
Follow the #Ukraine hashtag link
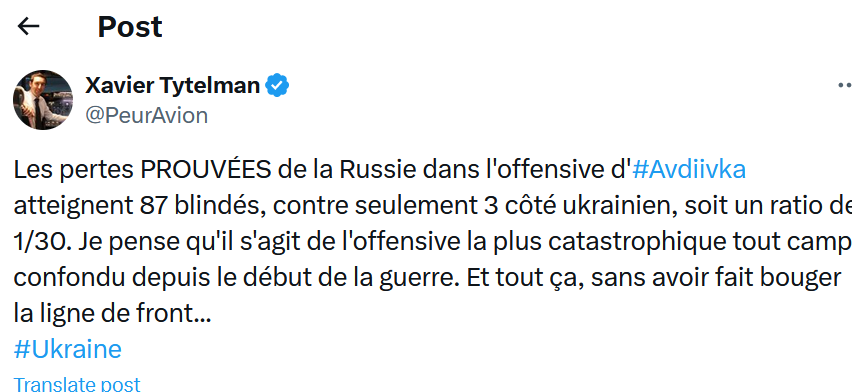pos(67,350)
